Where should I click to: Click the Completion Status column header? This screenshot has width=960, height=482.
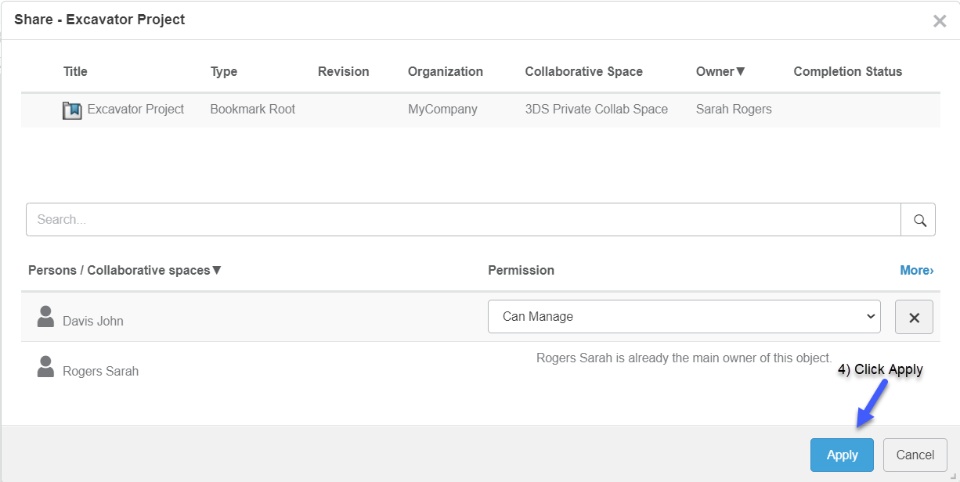point(847,72)
